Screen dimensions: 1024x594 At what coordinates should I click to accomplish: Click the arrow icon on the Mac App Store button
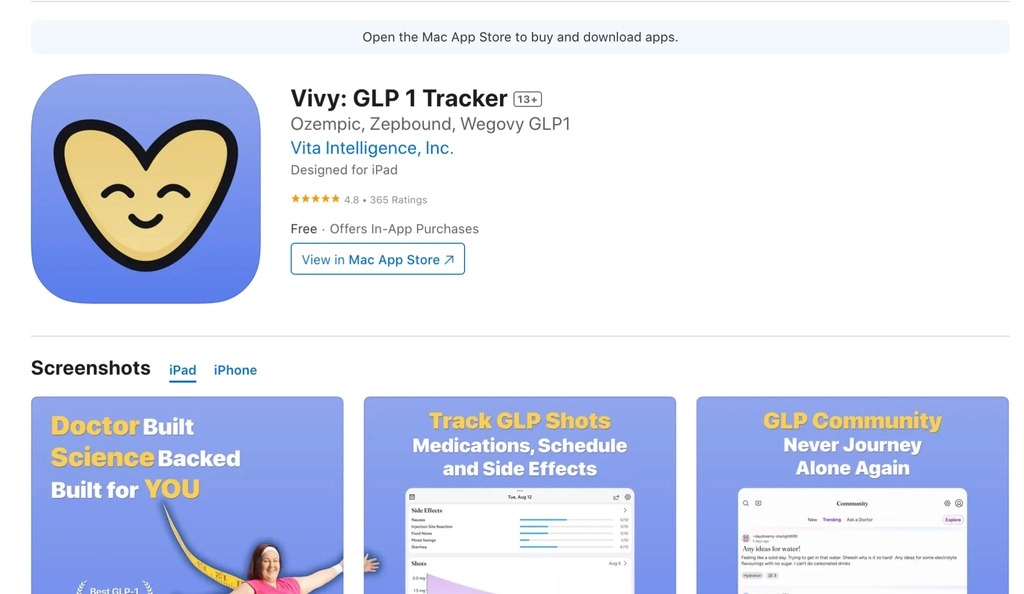pos(449,260)
